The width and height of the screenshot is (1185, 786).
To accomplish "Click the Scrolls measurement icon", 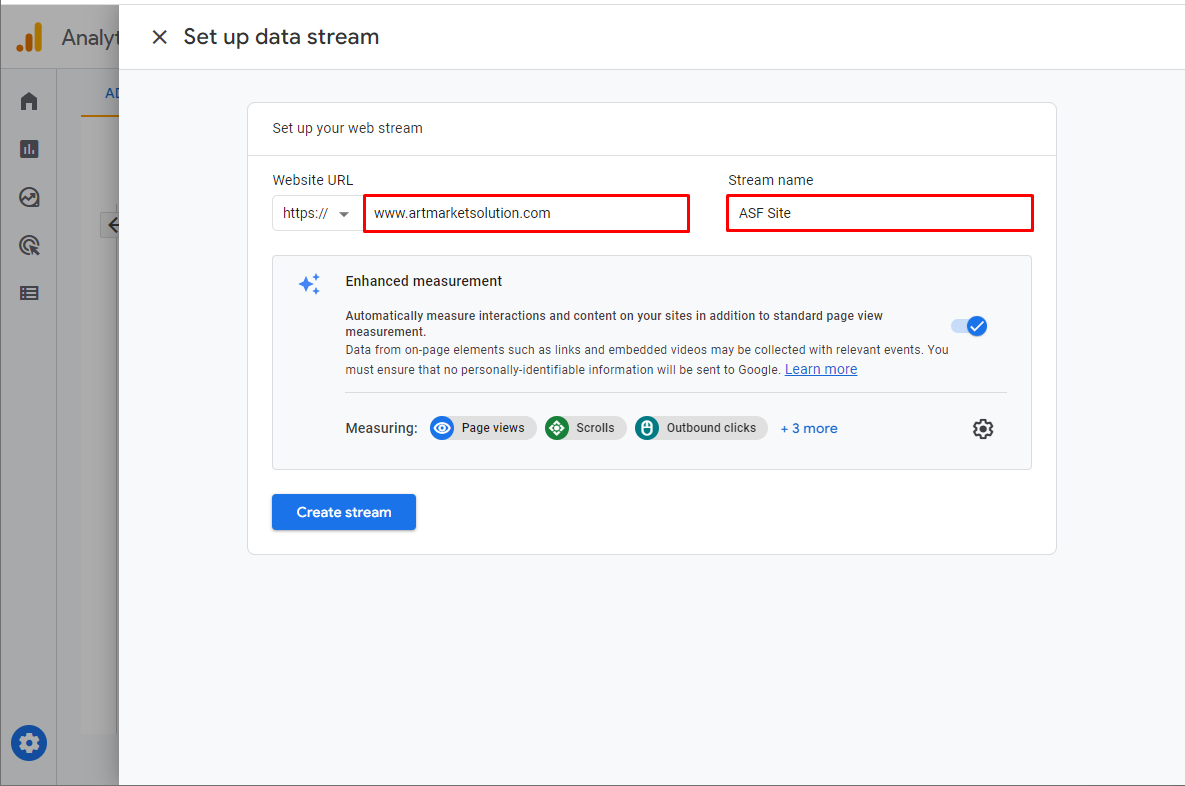I will (x=557, y=428).
